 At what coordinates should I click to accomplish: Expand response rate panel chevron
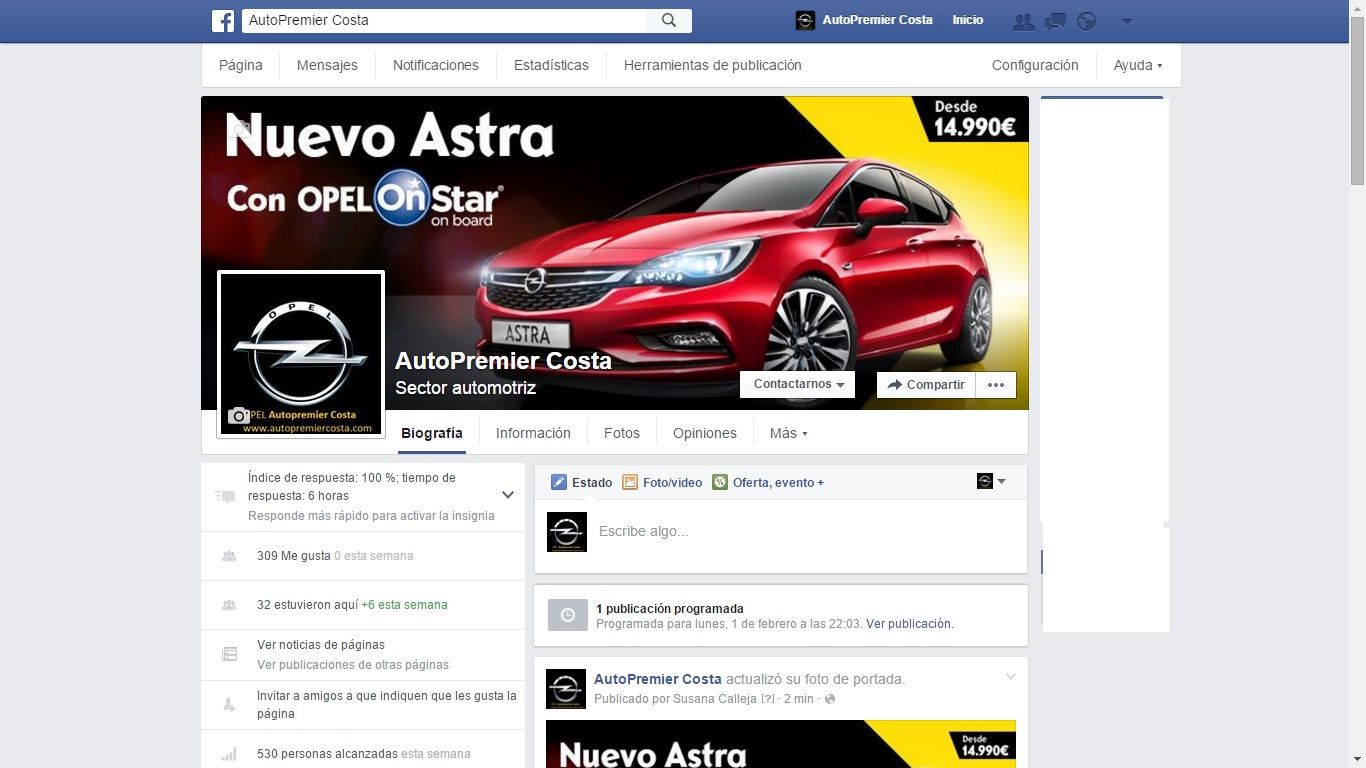(508, 495)
